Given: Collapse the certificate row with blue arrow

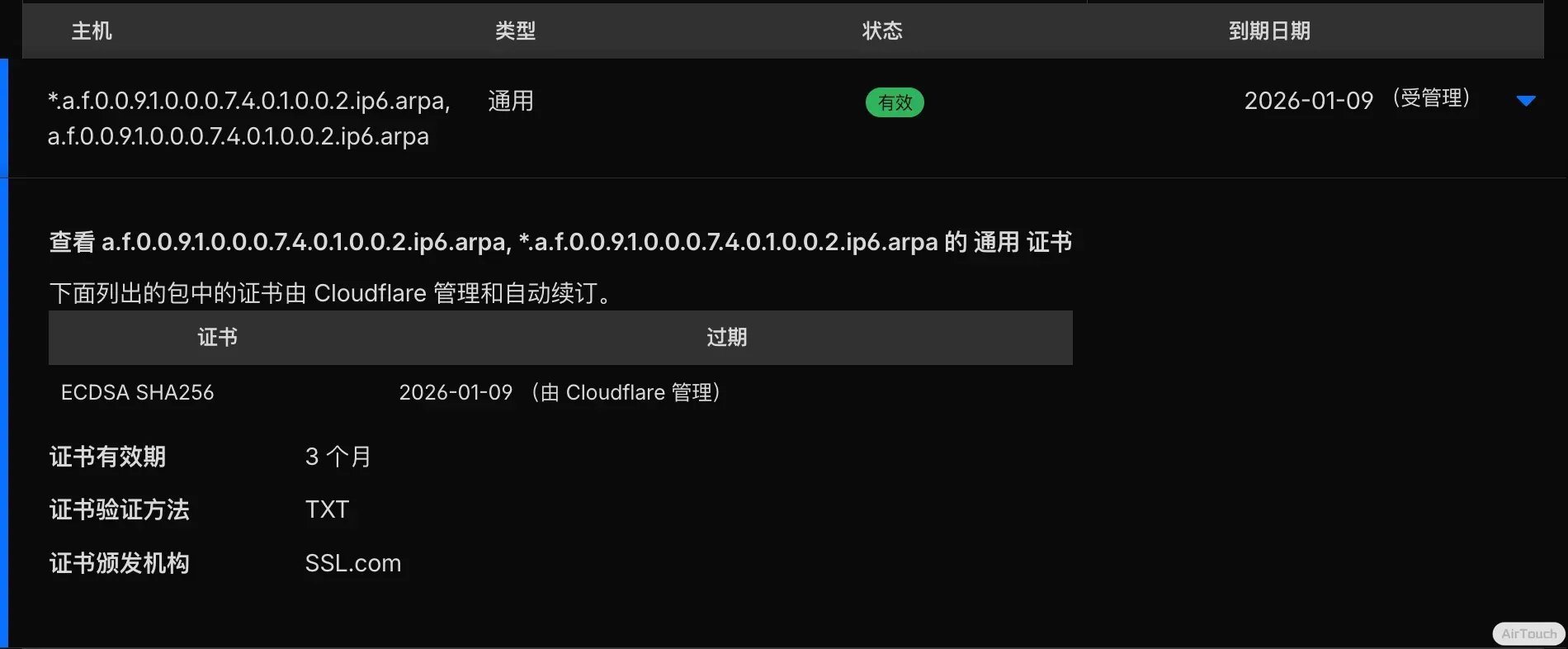Looking at the screenshot, I should tap(1526, 101).
